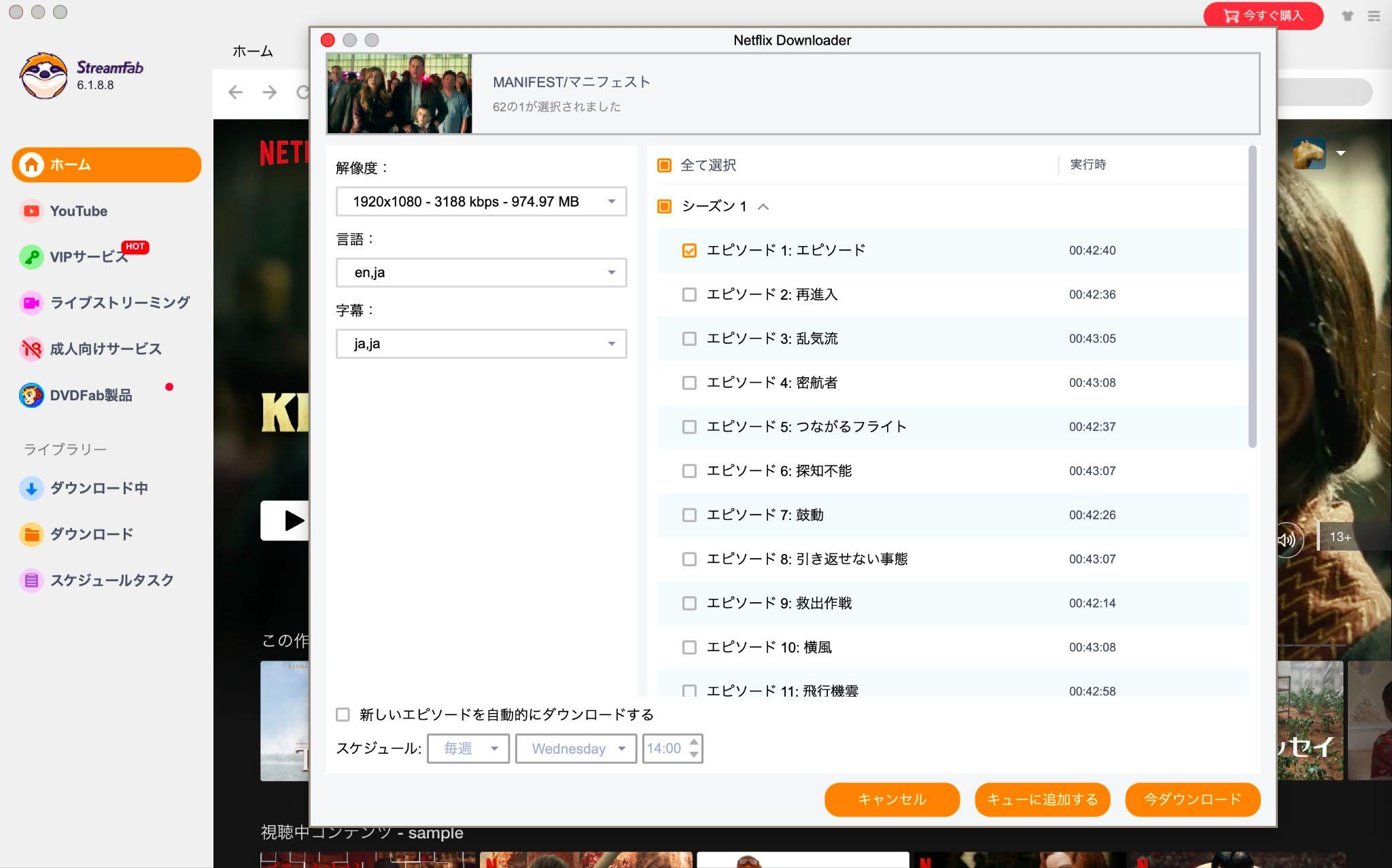Open the resolution dropdown
The image size is (1392, 868).
481,202
